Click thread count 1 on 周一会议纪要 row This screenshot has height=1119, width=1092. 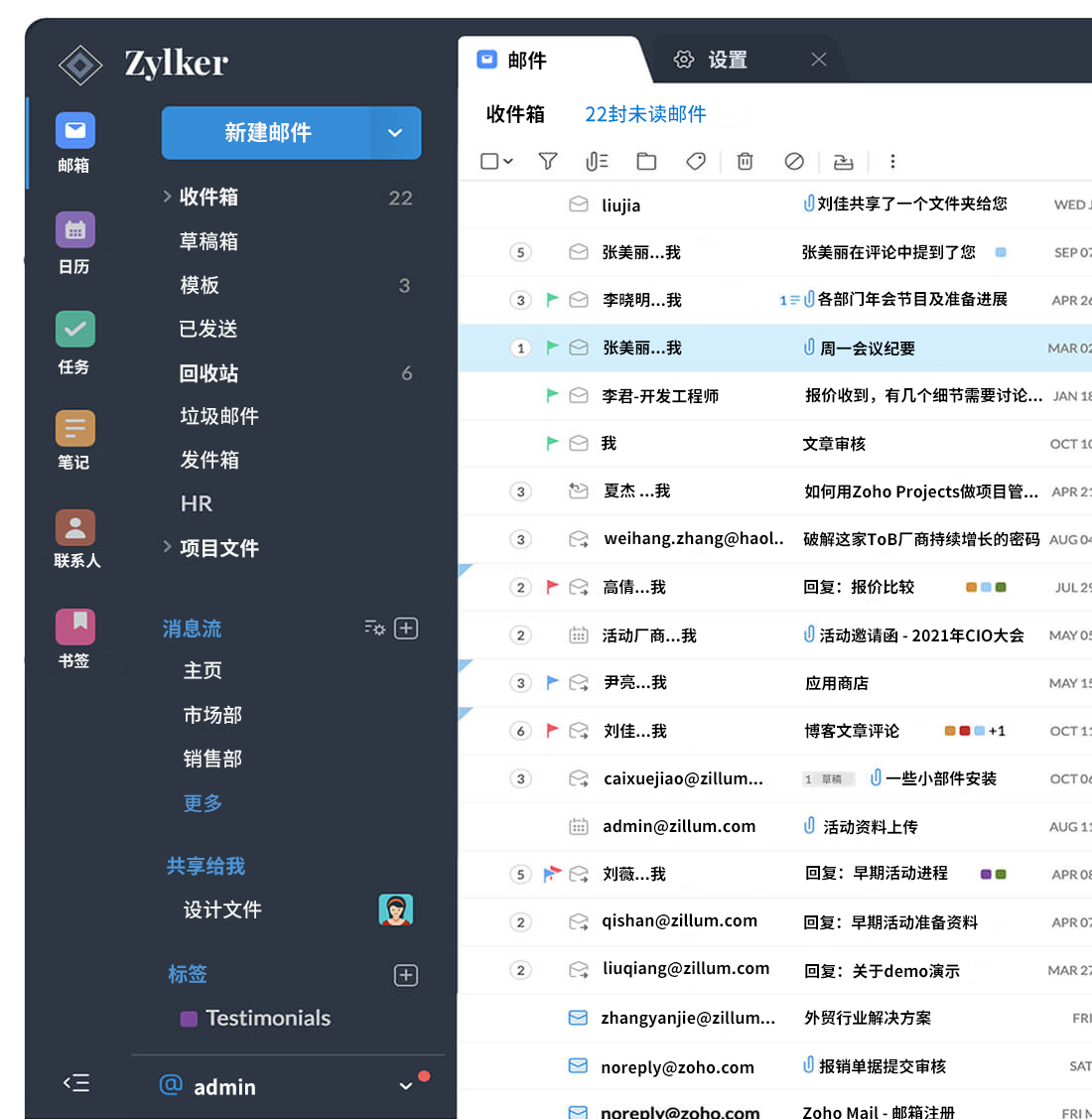(520, 348)
